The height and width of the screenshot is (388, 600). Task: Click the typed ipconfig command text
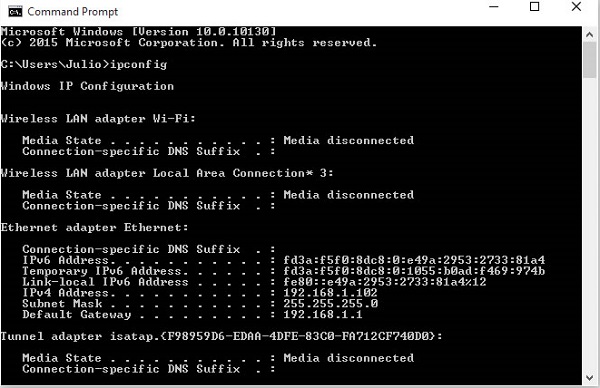(139, 64)
